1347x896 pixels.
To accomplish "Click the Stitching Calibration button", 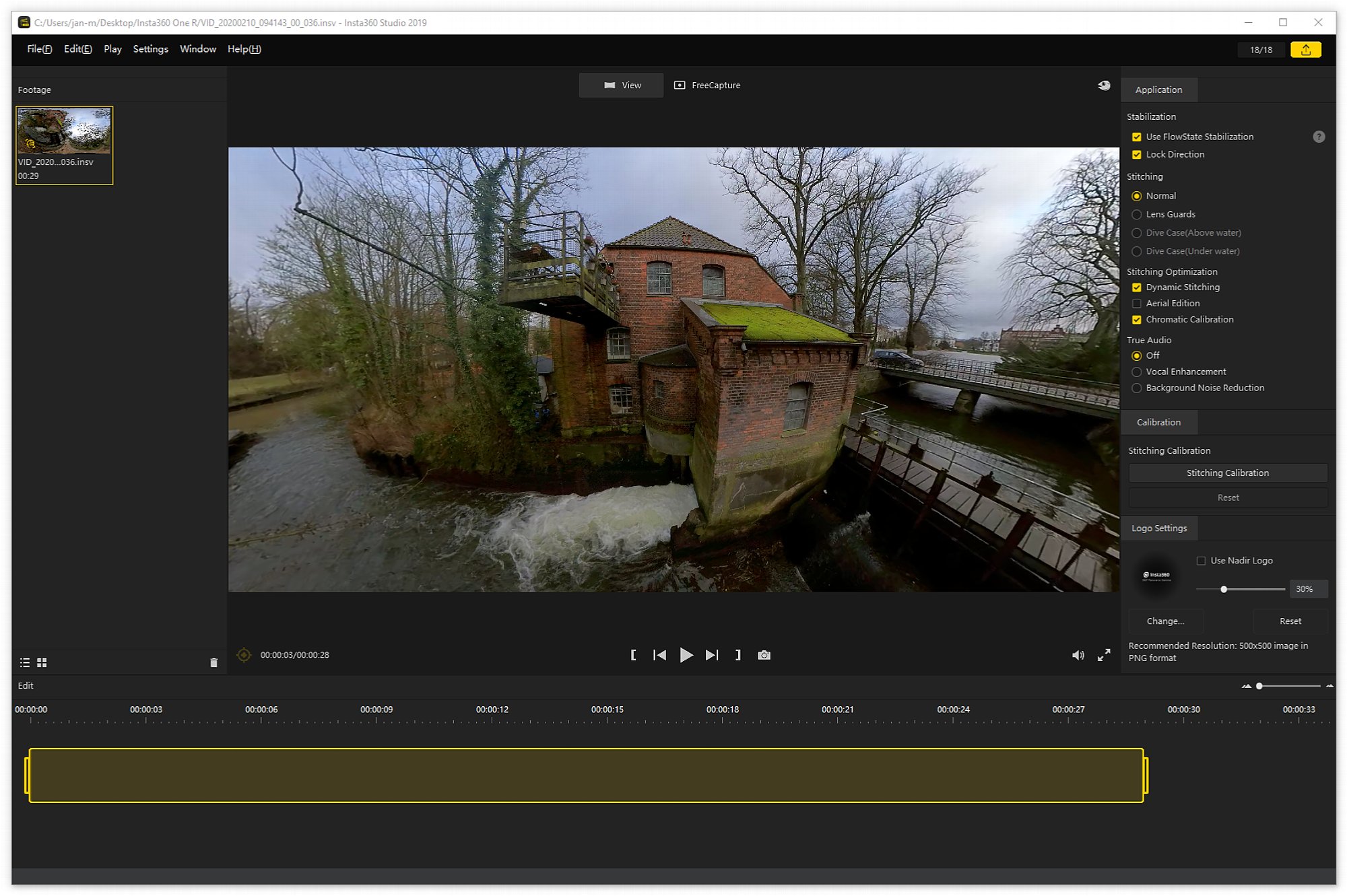I will [x=1227, y=473].
